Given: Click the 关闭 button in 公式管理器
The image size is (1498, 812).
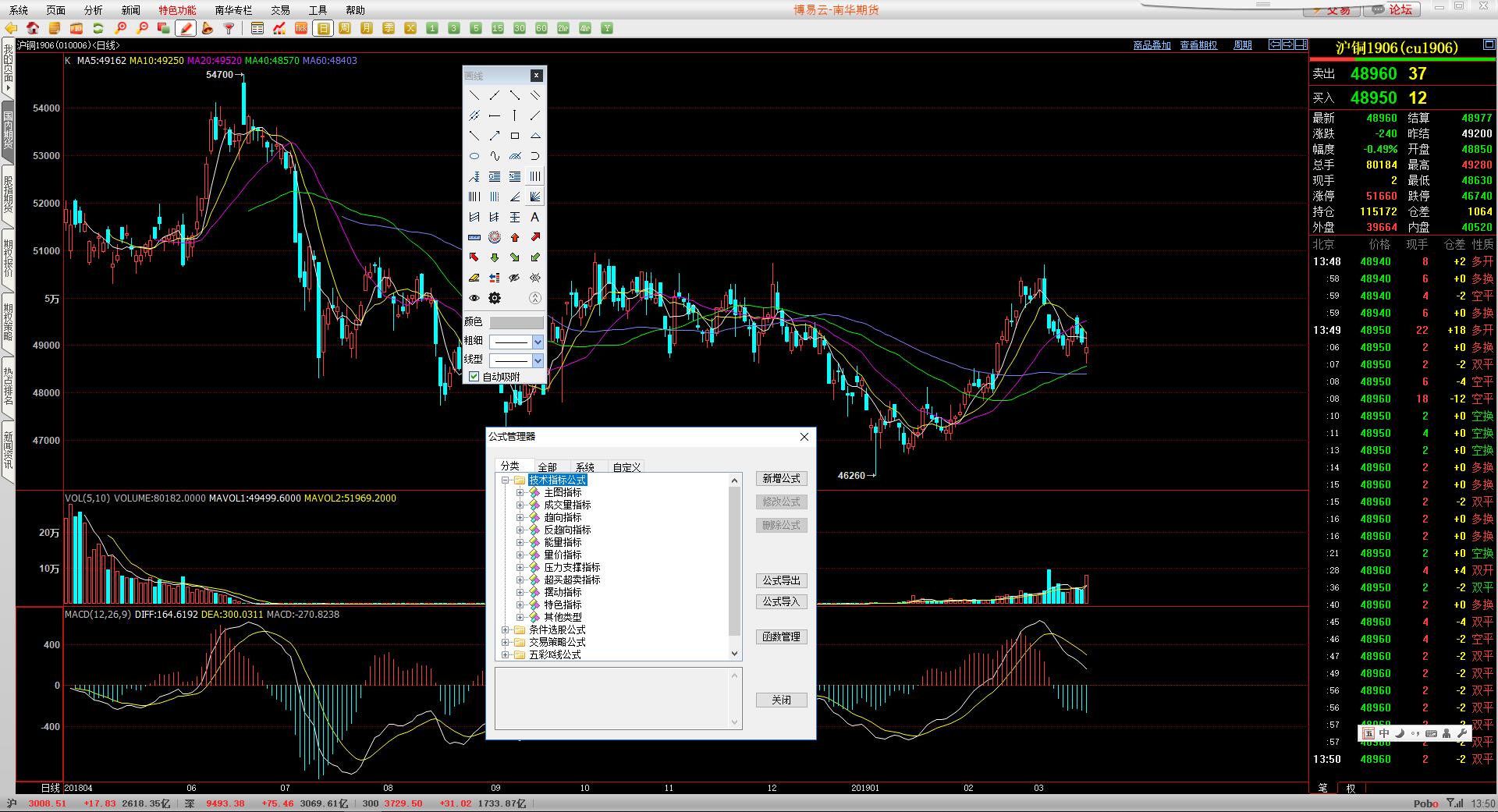Looking at the screenshot, I should click(781, 700).
